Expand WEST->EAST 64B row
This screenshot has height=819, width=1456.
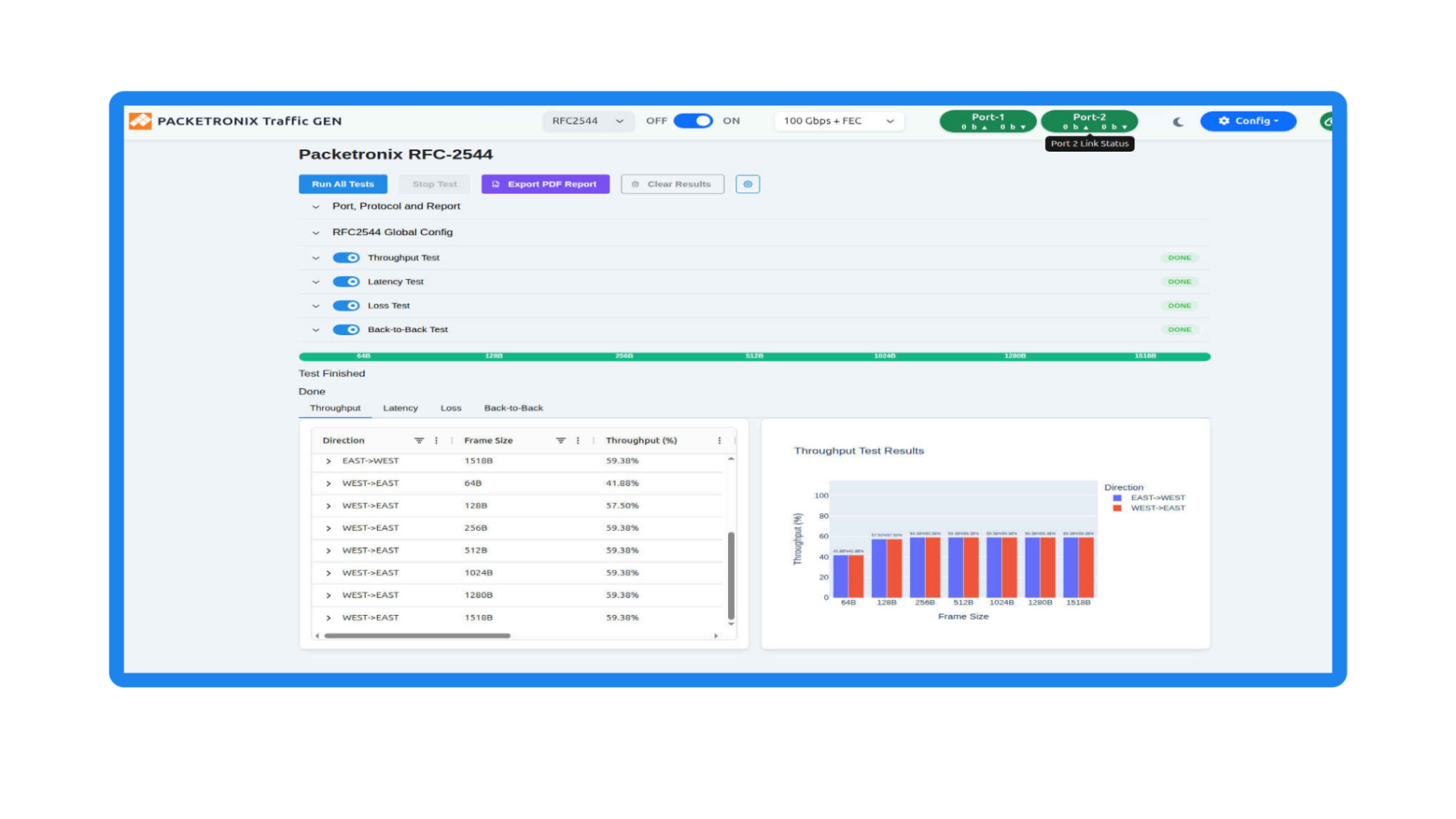point(328,484)
